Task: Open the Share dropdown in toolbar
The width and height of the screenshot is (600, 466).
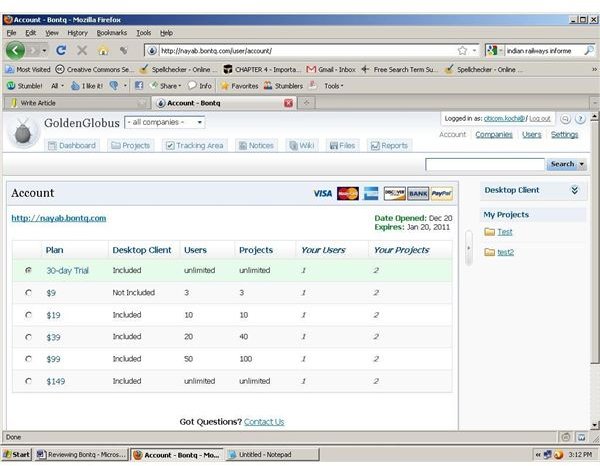Action: [166, 86]
